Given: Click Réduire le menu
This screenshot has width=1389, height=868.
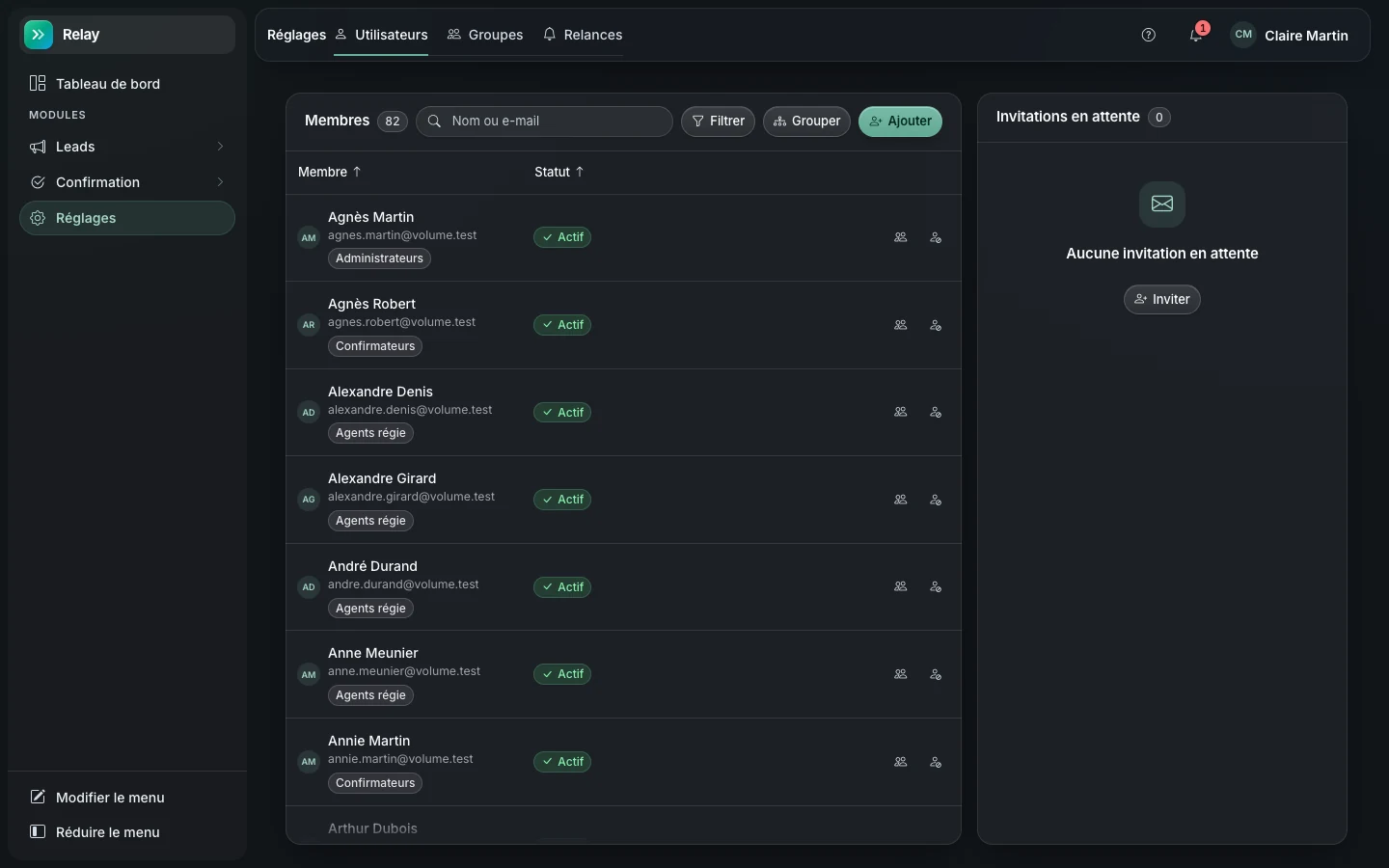Looking at the screenshot, I should 127,832.
